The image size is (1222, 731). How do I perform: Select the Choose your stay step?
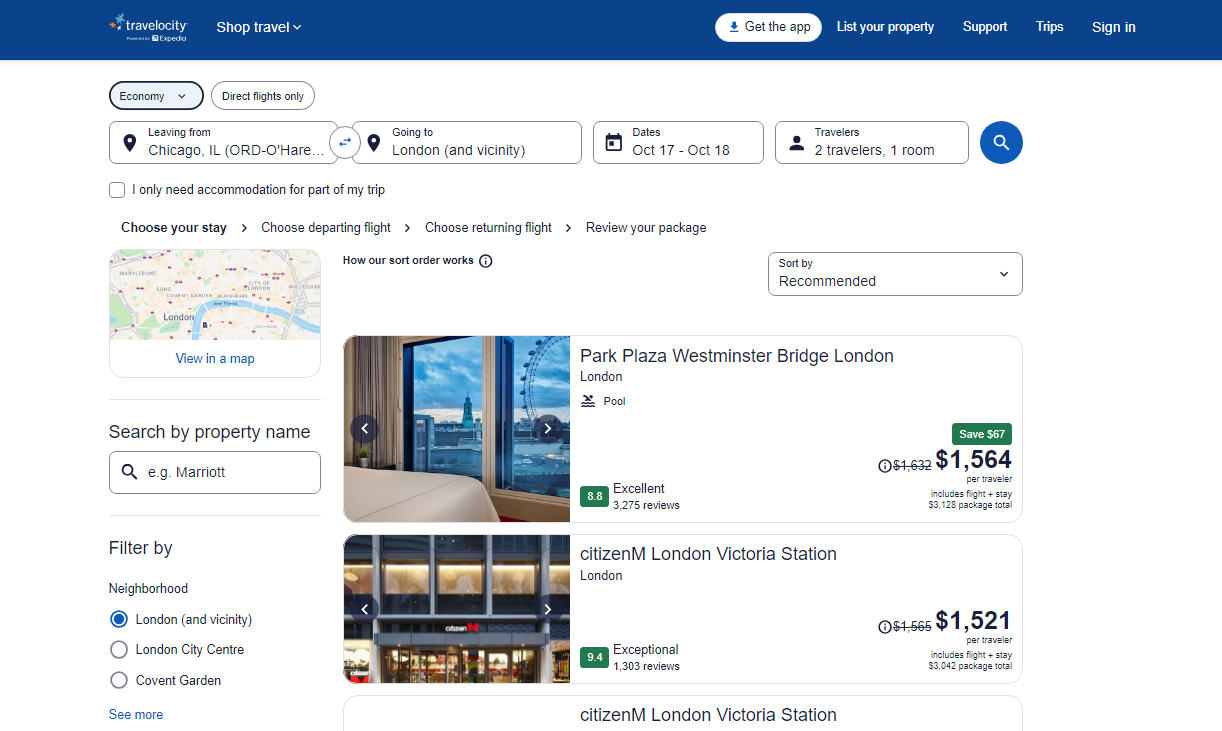[174, 228]
